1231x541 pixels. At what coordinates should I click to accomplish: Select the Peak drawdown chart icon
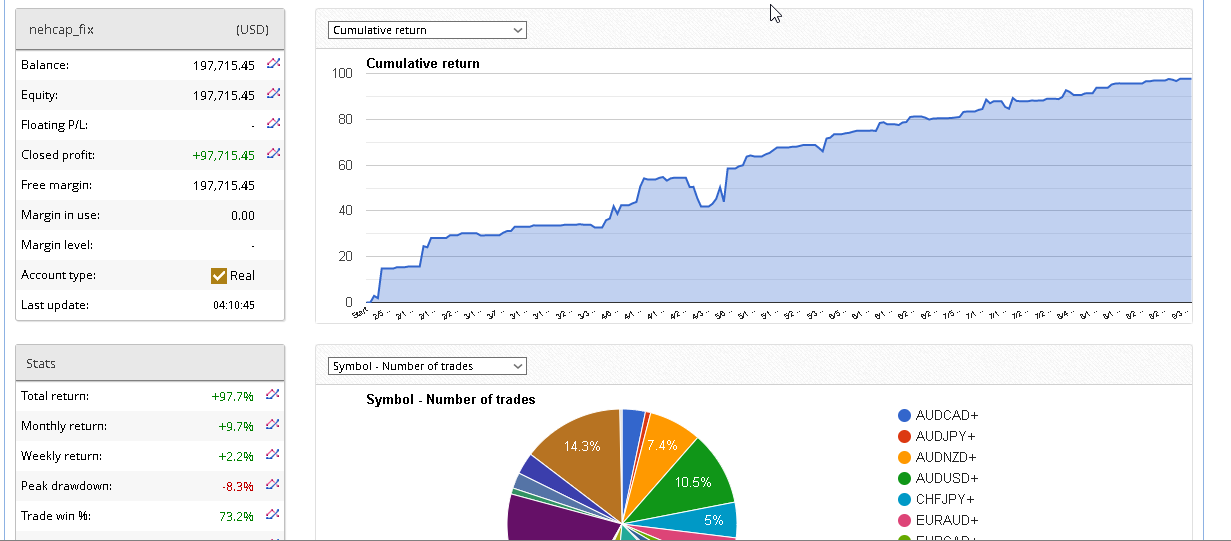[273, 484]
